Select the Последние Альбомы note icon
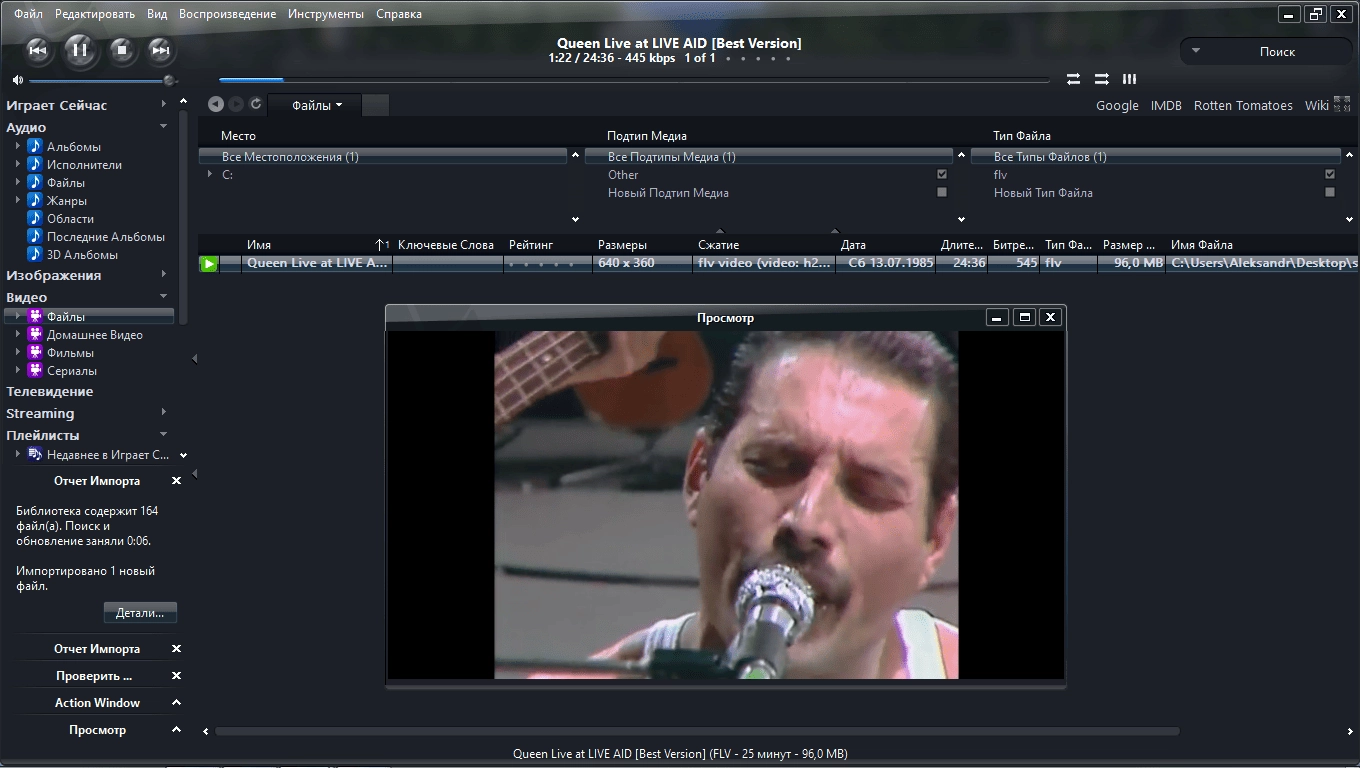Screen dimensions: 1360x768 (x=35, y=237)
